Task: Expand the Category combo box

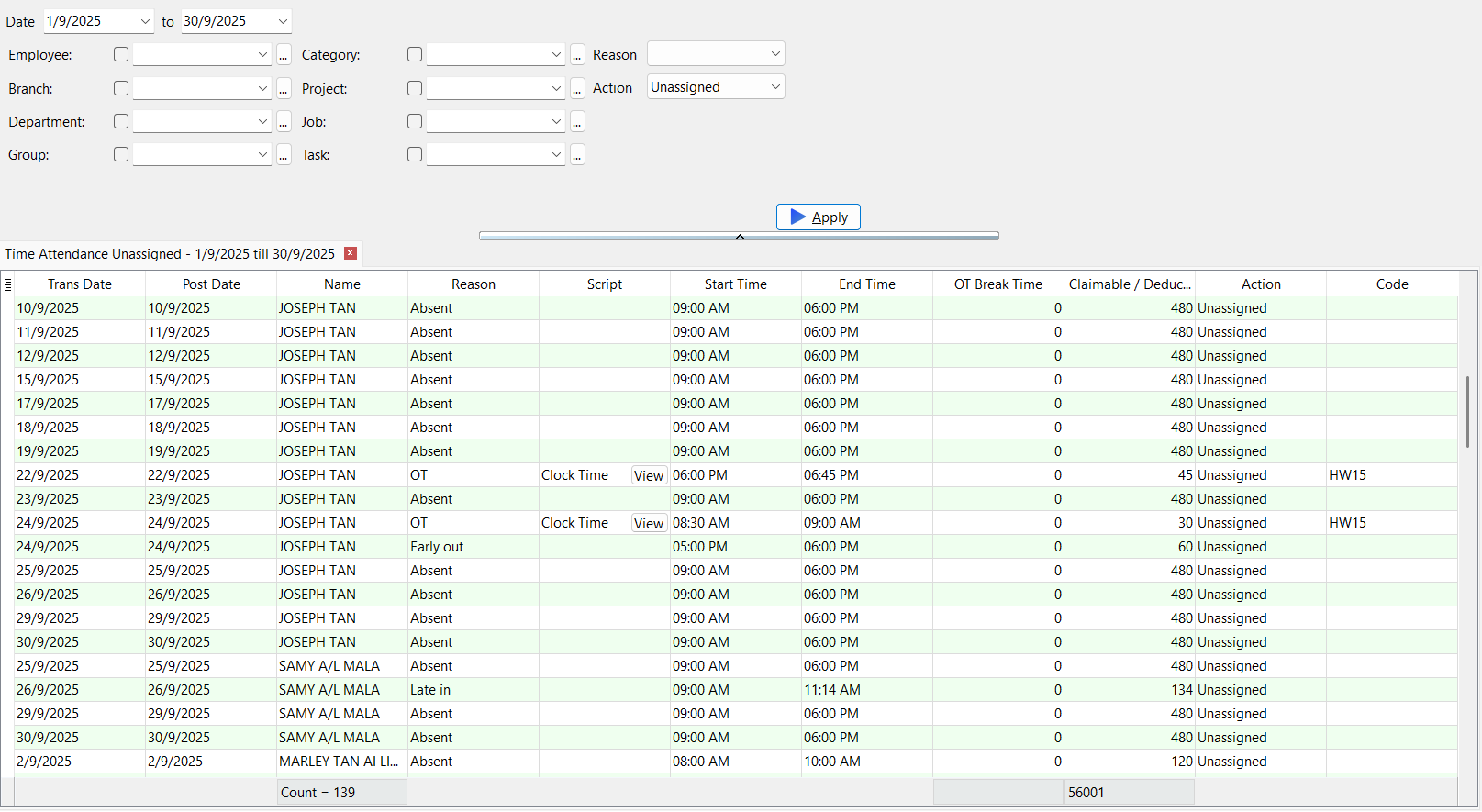Action: pyautogui.click(x=556, y=55)
